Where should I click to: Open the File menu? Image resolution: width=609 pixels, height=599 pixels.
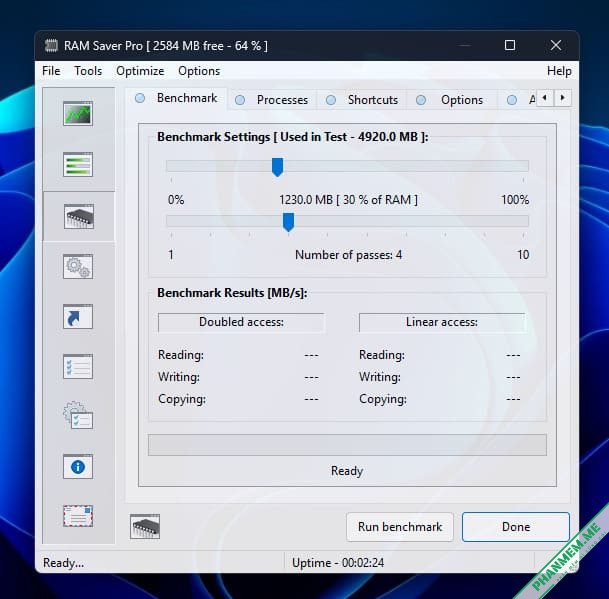click(x=51, y=71)
